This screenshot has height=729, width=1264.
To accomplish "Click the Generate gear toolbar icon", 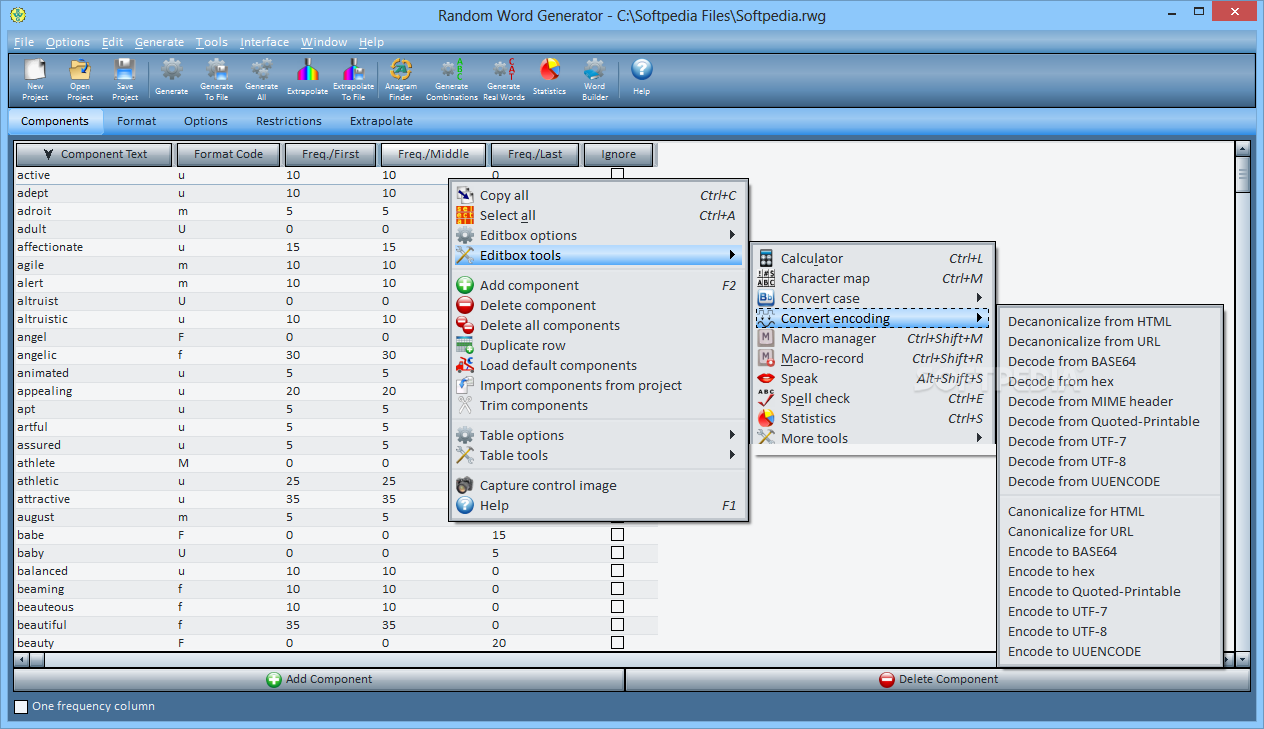I will point(172,77).
